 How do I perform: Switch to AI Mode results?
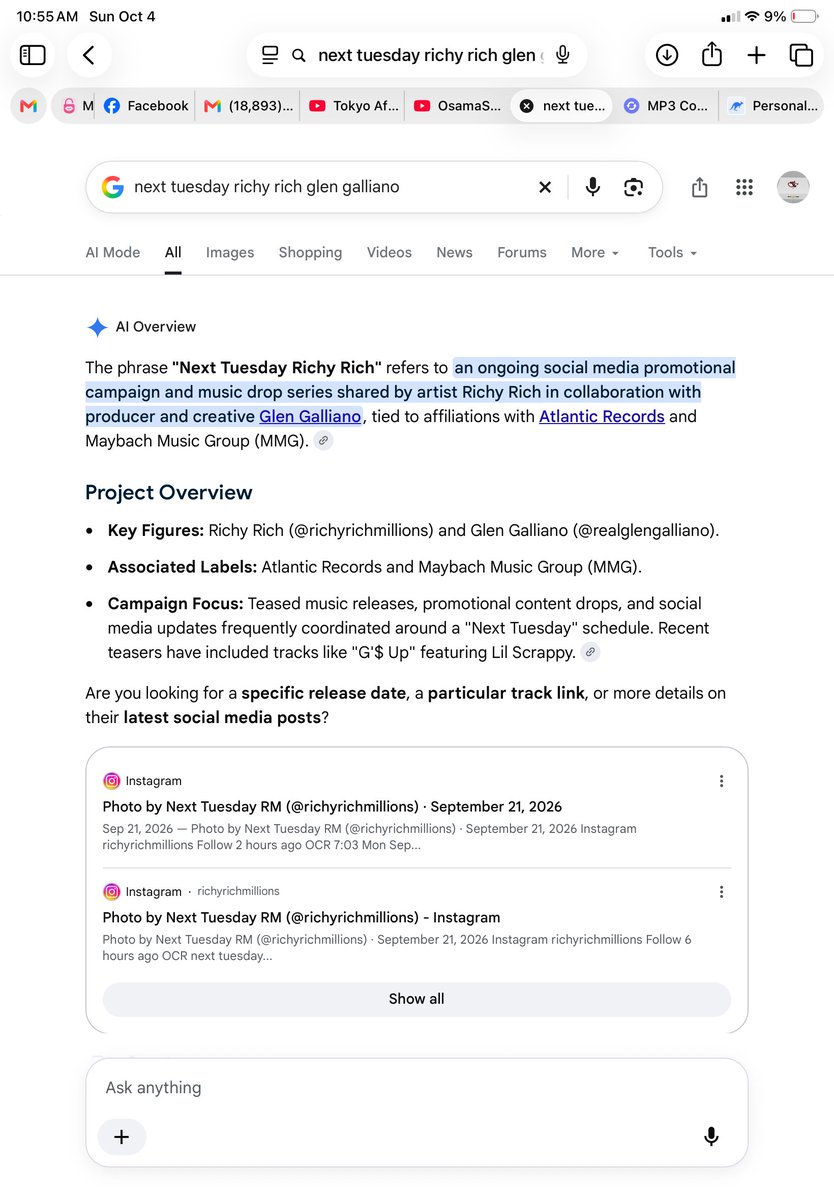[113, 253]
